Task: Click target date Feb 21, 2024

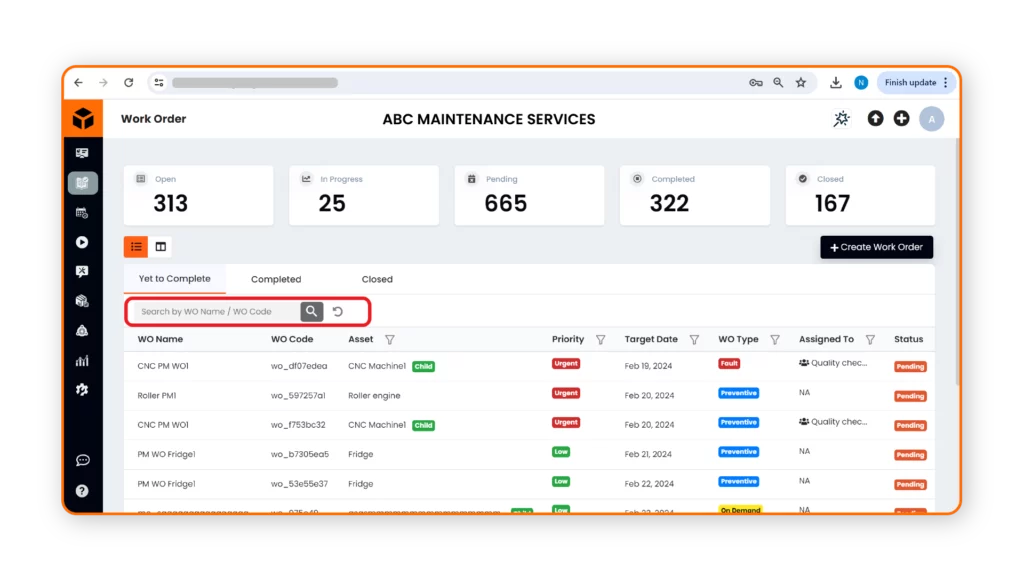Action: pos(648,455)
